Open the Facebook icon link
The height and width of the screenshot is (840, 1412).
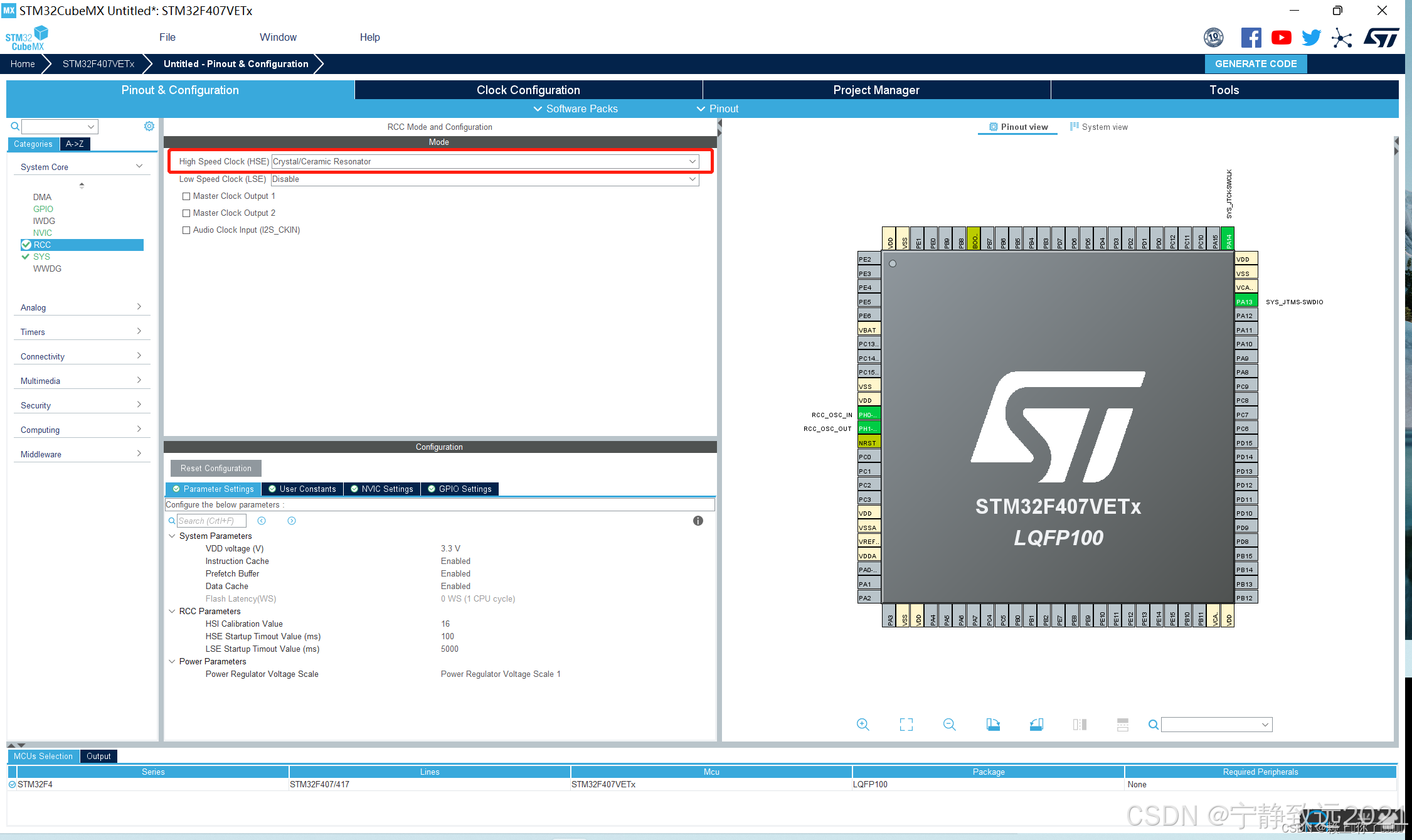pyautogui.click(x=1251, y=38)
